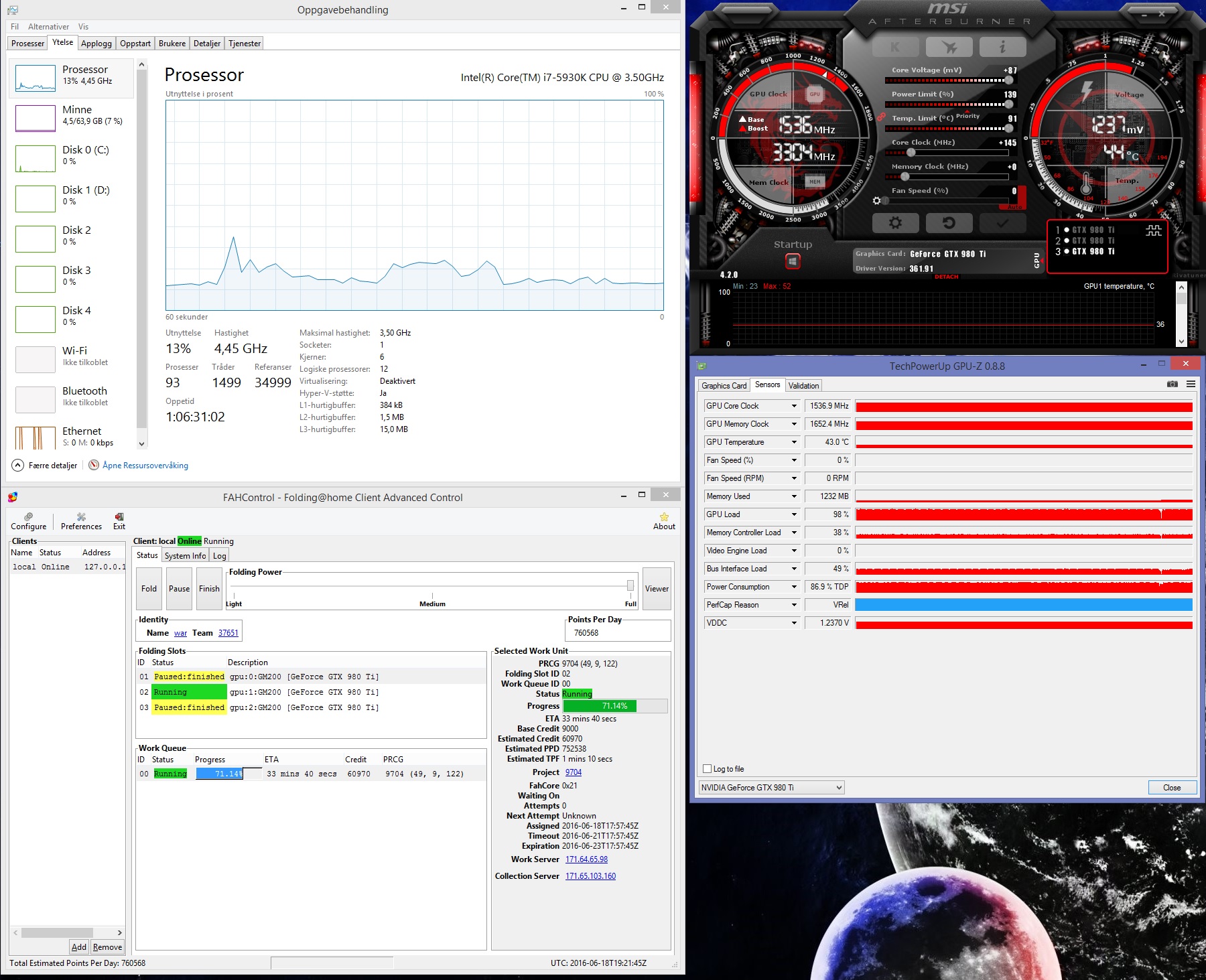
Task: Open the FAHControl Viewer button
Action: pyautogui.click(x=657, y=589)
